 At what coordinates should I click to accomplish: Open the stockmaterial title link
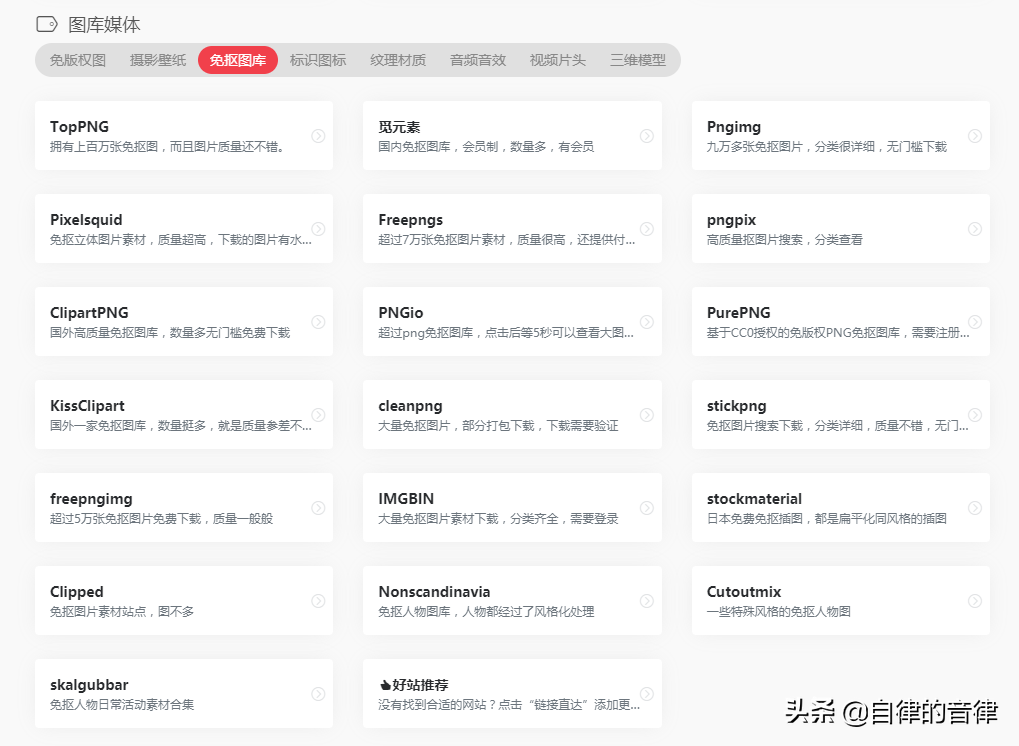755,498
